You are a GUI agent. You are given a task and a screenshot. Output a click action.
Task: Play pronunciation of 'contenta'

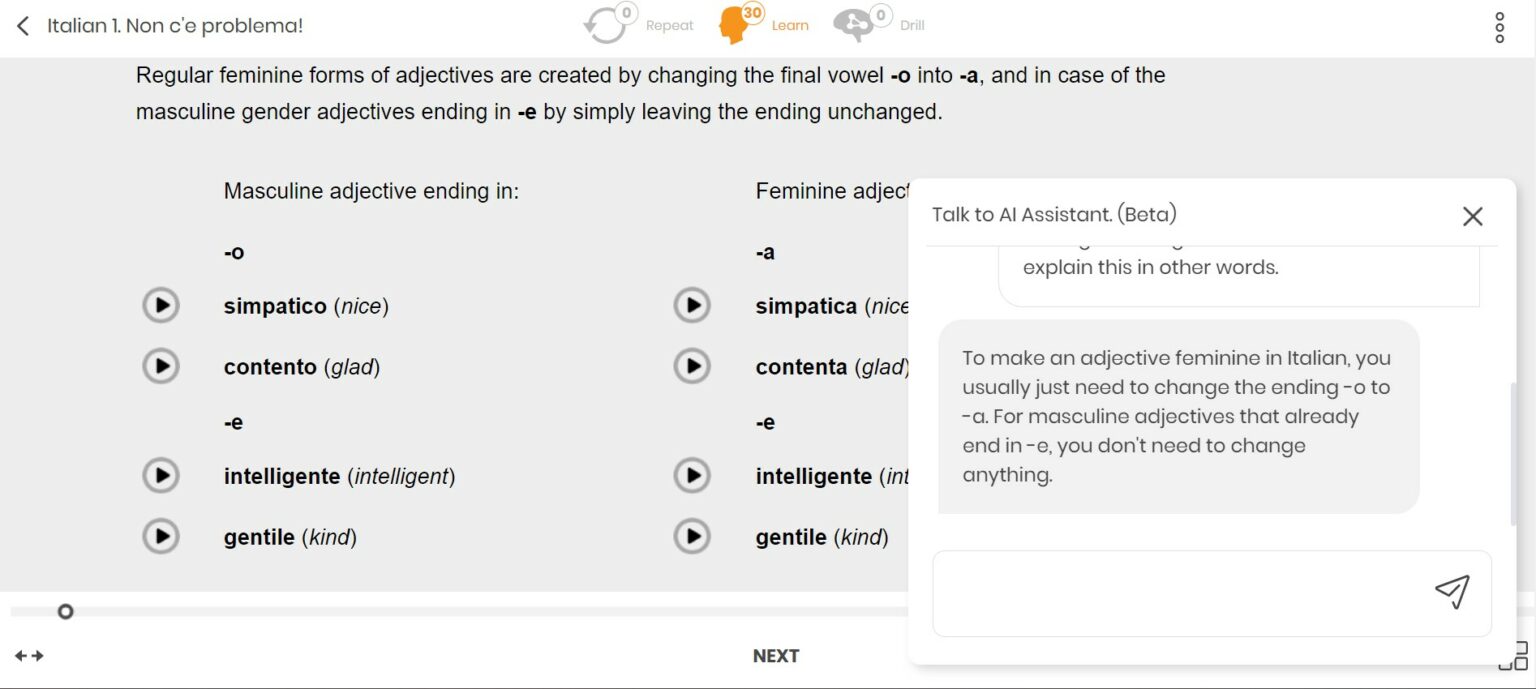(x=692, y=366)
